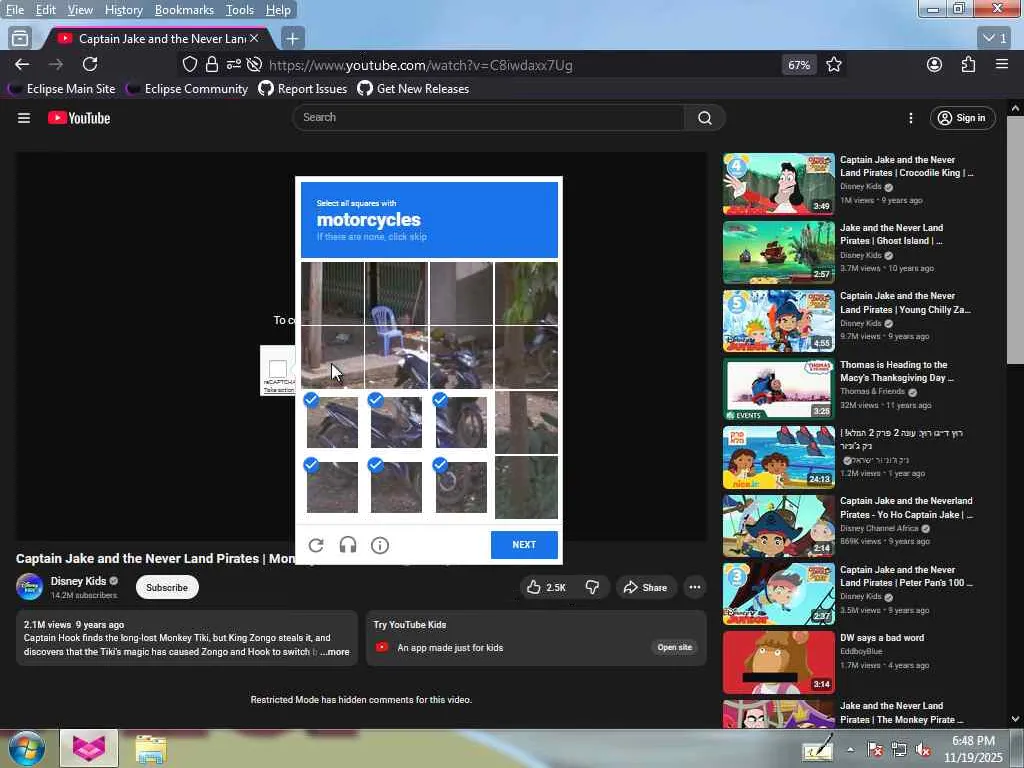
Task: Click the page vertical scrollbar thumb
Action: click(x=1015, y=240)
